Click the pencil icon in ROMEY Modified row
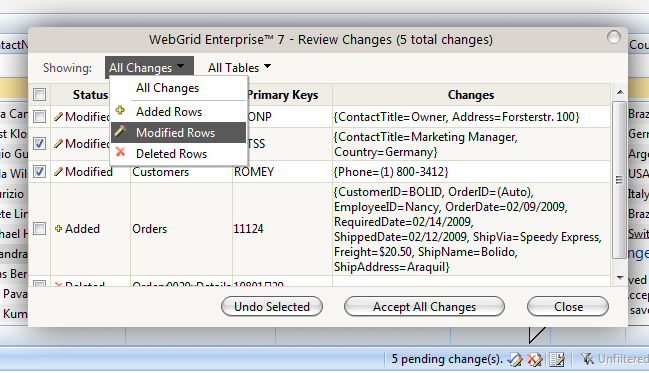649x373 pixels. [58, 171]
